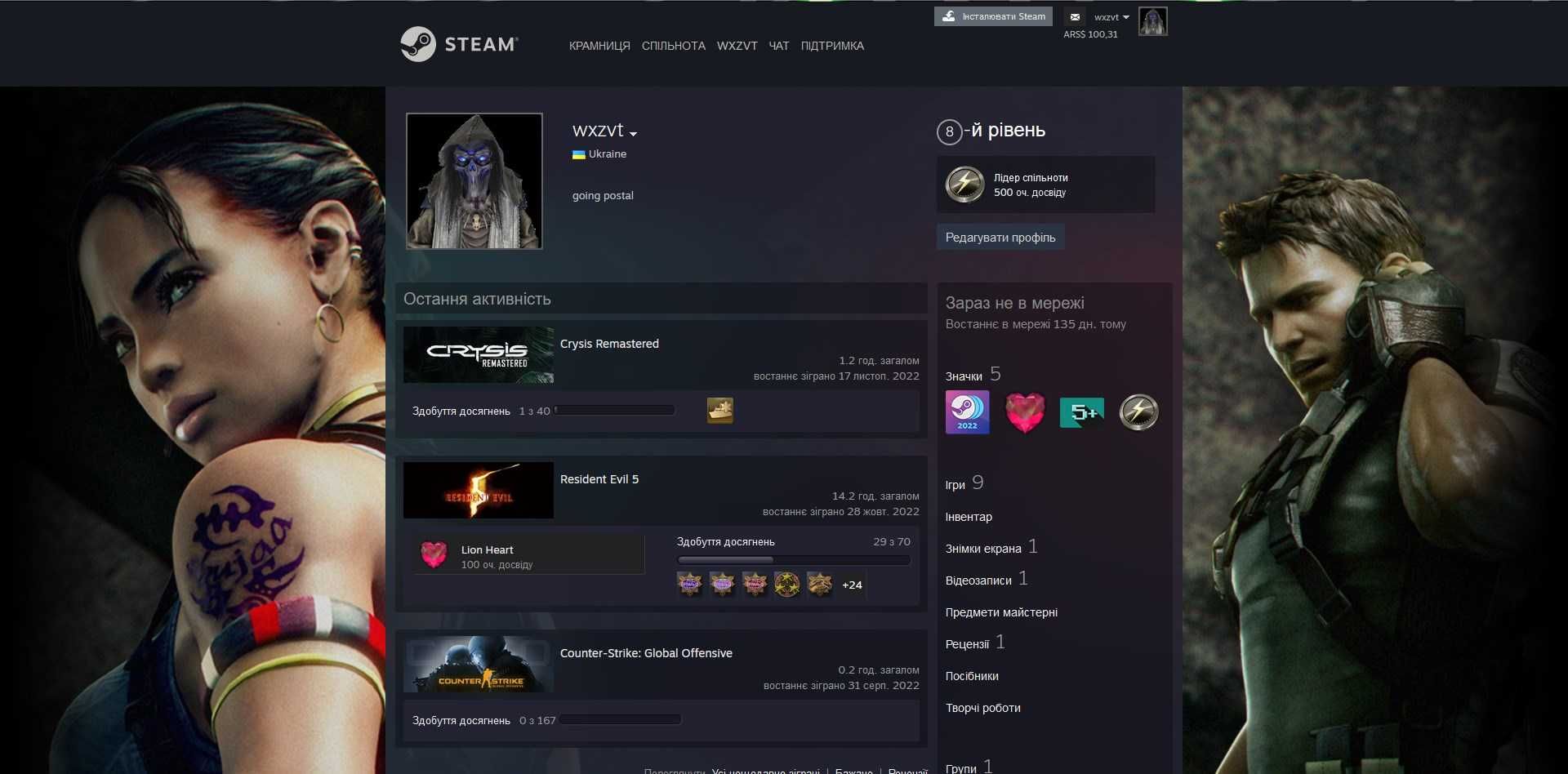Screen dimensions: 1568x774
Task: Click the 14.2 год. загалом playtime text
Action: point(875,496)
